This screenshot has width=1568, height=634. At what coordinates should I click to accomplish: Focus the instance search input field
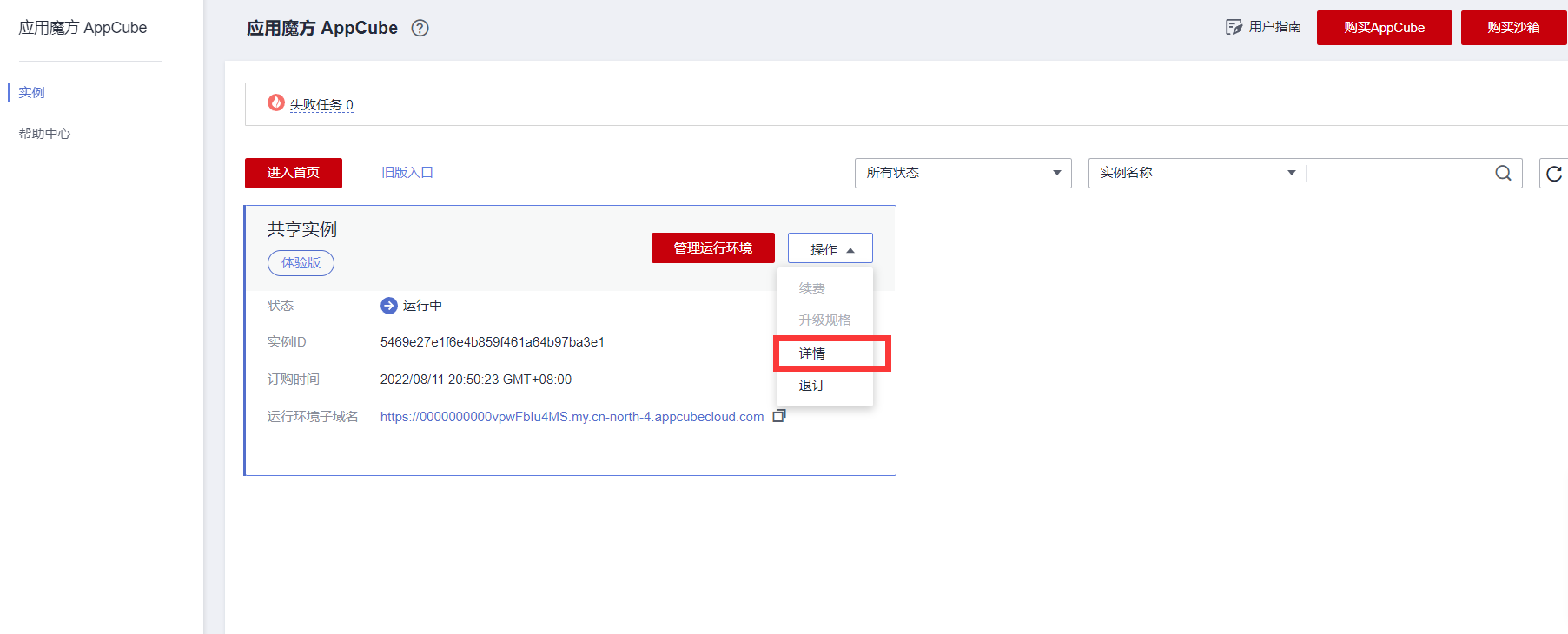point(1399,173)
